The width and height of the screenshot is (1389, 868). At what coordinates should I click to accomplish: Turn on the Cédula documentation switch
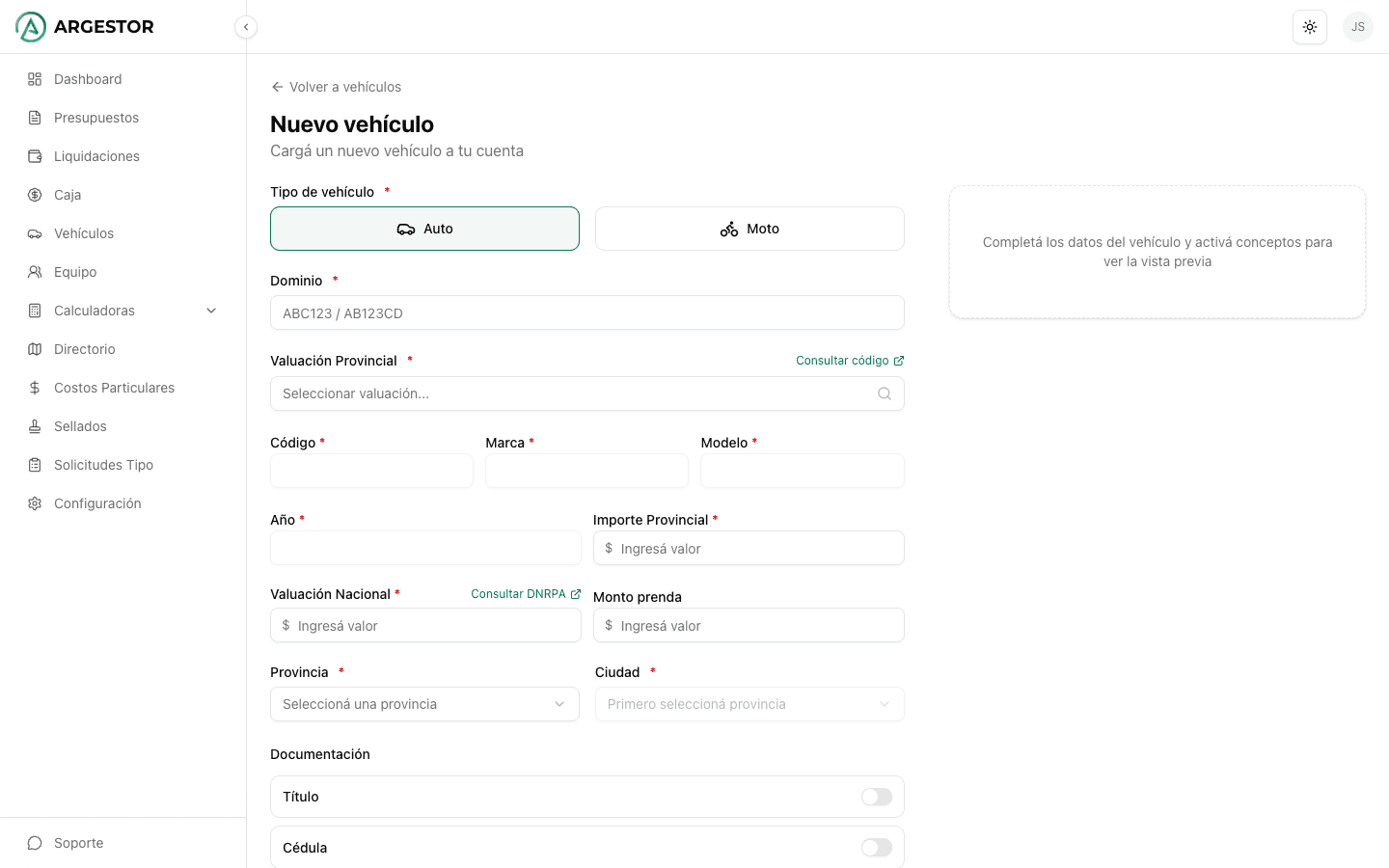(x=876, y=848)
